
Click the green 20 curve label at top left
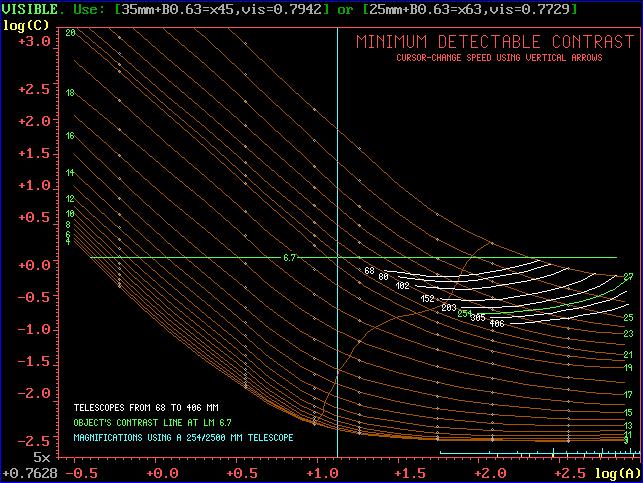point(70,33)
